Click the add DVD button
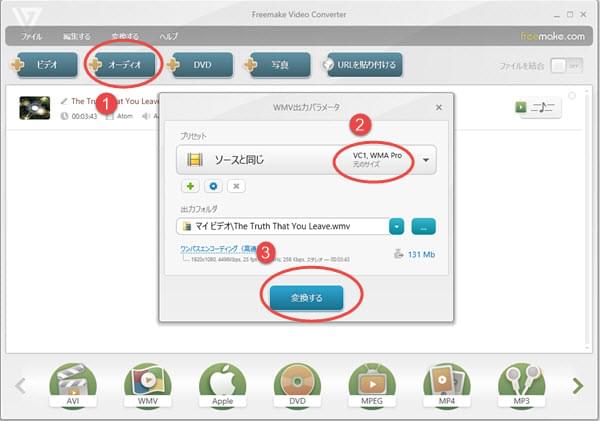This screenshot has height=421, width=600. (200, 65)
